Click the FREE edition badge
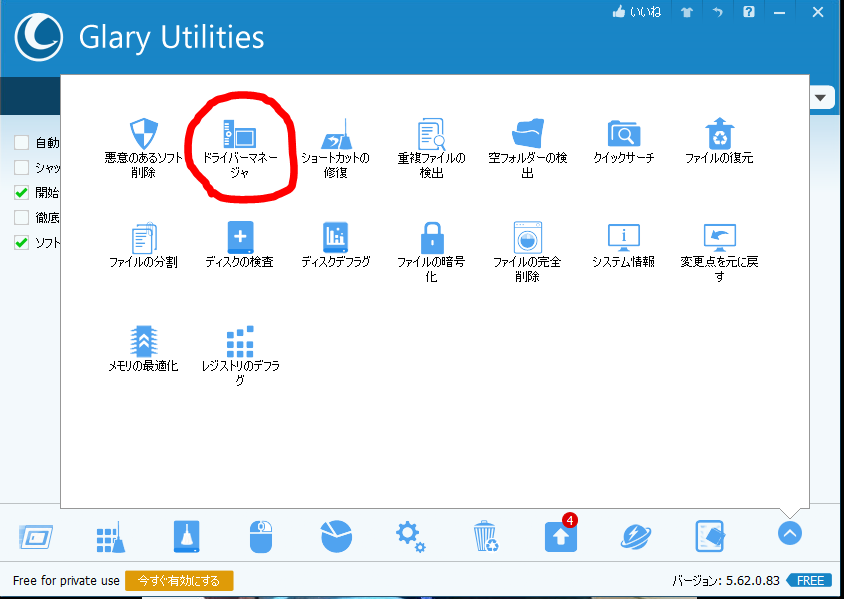The height and width of the screenshot is (599, 844). (x=807, y=581)
